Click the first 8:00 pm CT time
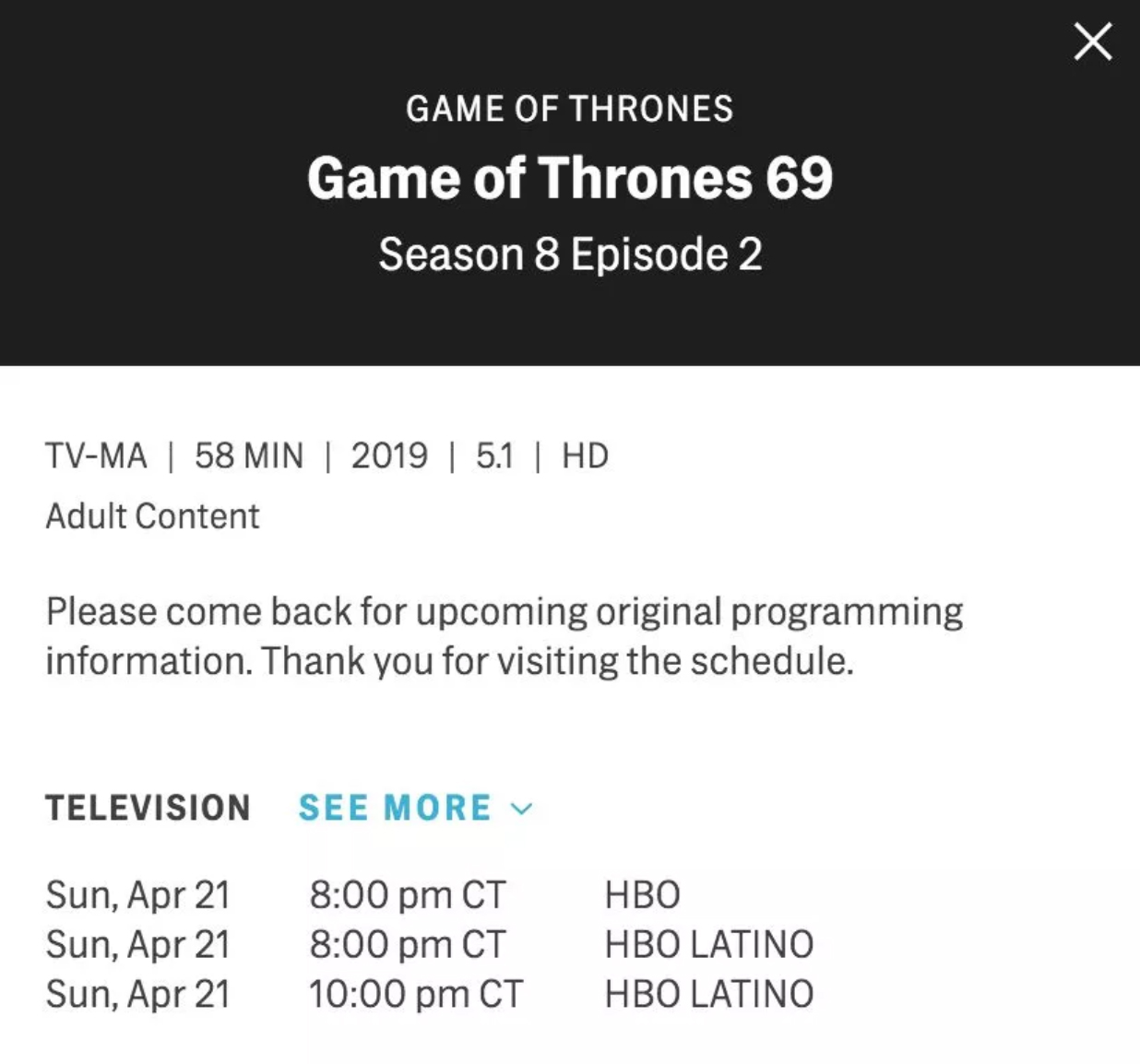Image resolution: width=1140 pixels, height=1064 pixels. click(407, 894)
